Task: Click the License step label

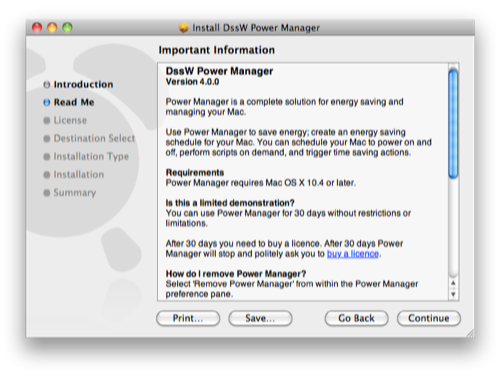Action: pyautogui.click(x=70, y=120)
